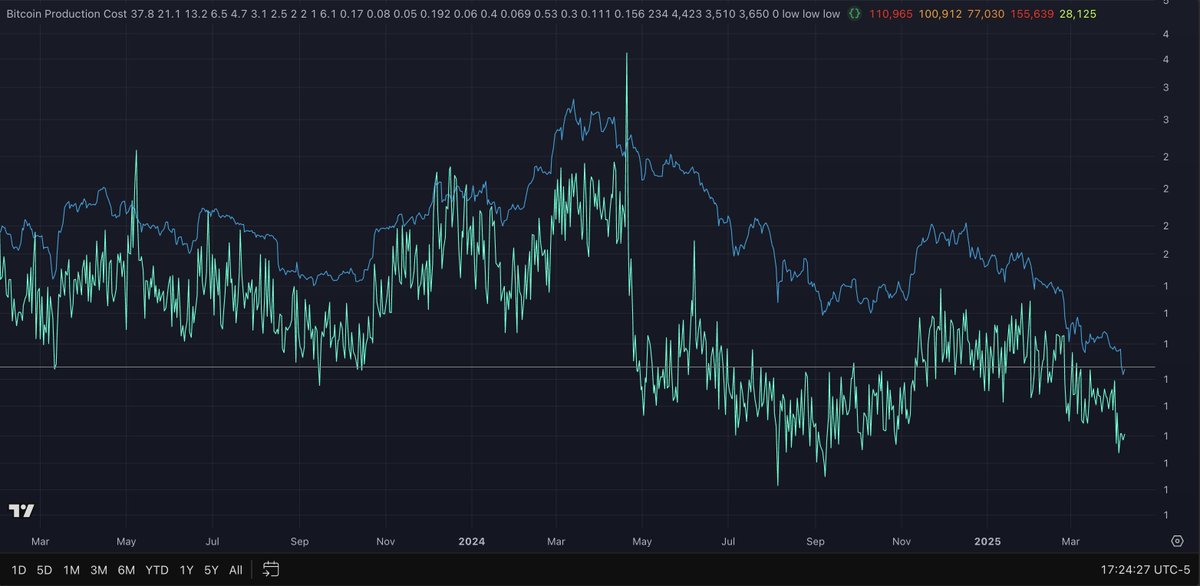
Task: Open indicator source code braces icon
Action: tap(854, 15)
